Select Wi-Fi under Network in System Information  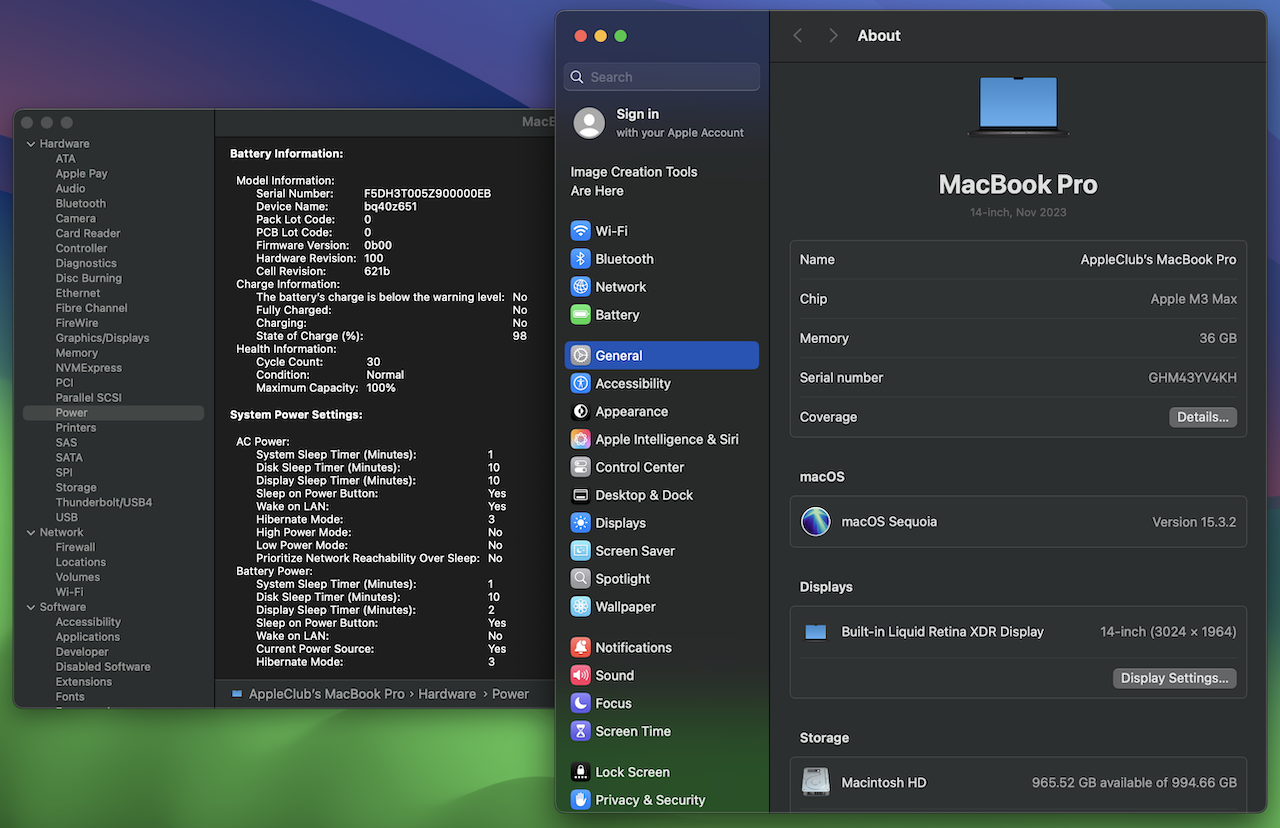69,592
